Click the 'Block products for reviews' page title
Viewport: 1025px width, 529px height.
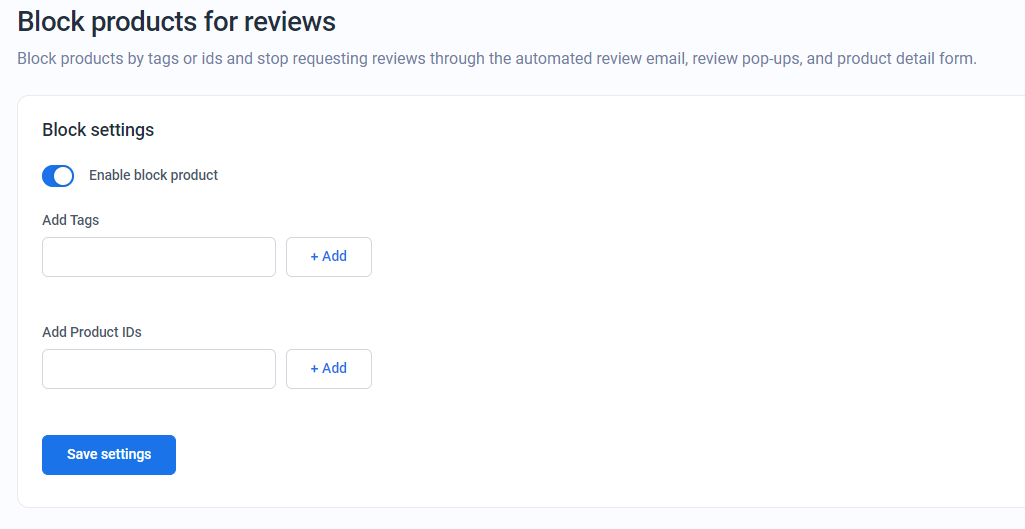[176, 22]
